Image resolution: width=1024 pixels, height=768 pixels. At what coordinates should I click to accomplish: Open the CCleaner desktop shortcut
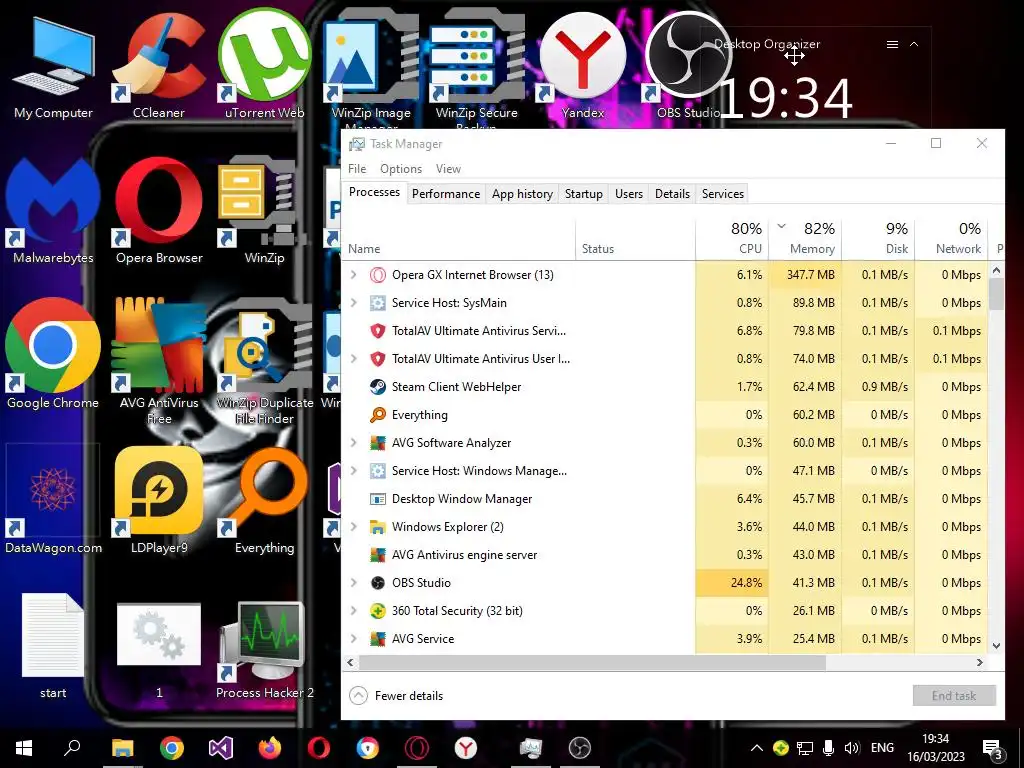(159, 65)
